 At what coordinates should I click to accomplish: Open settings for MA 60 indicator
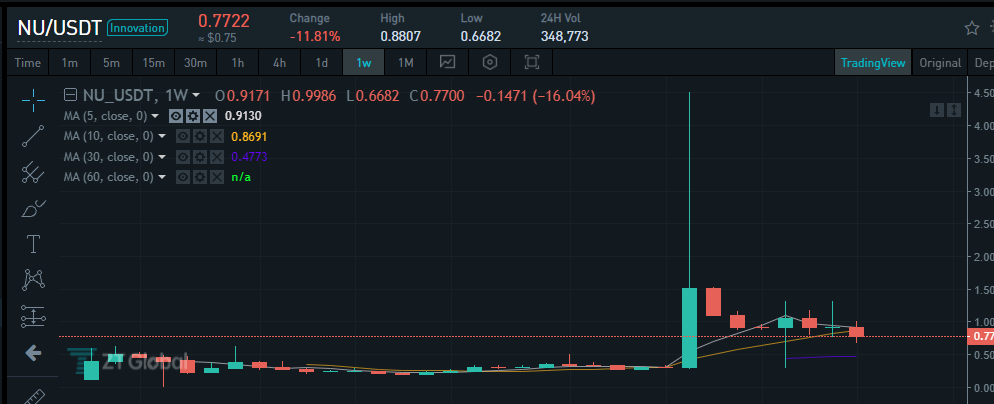tap(200, 177)
